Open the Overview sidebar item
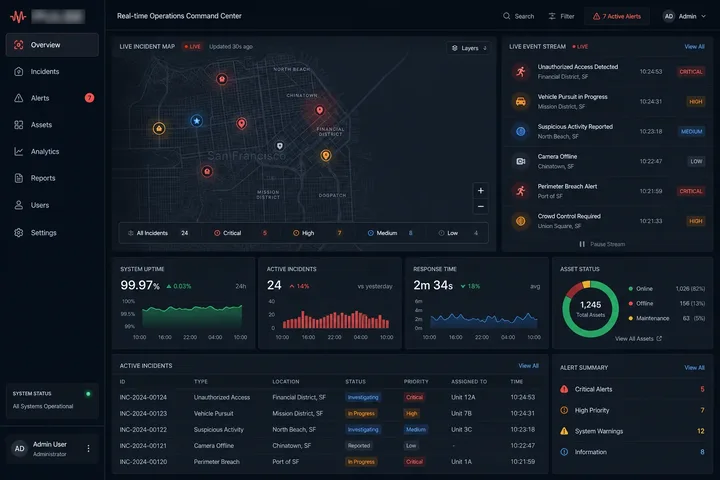Viewport: 720px width, 480px height. [52, 45]
